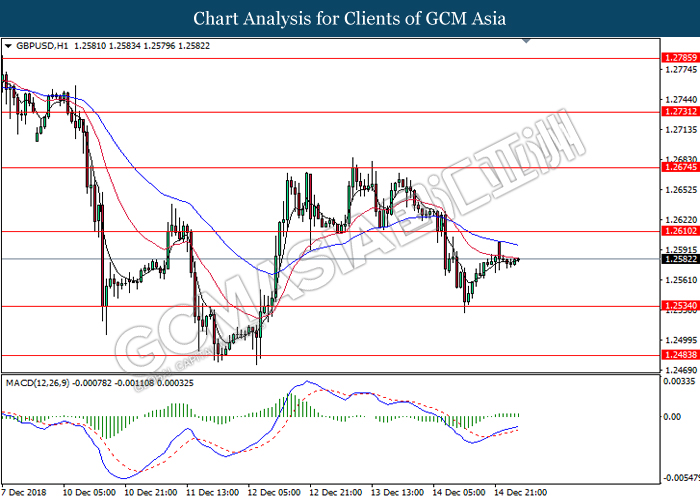Screen dimensions: 700x500
Task: Click the 1.25915 price scale value
Action: click(681, 250)
